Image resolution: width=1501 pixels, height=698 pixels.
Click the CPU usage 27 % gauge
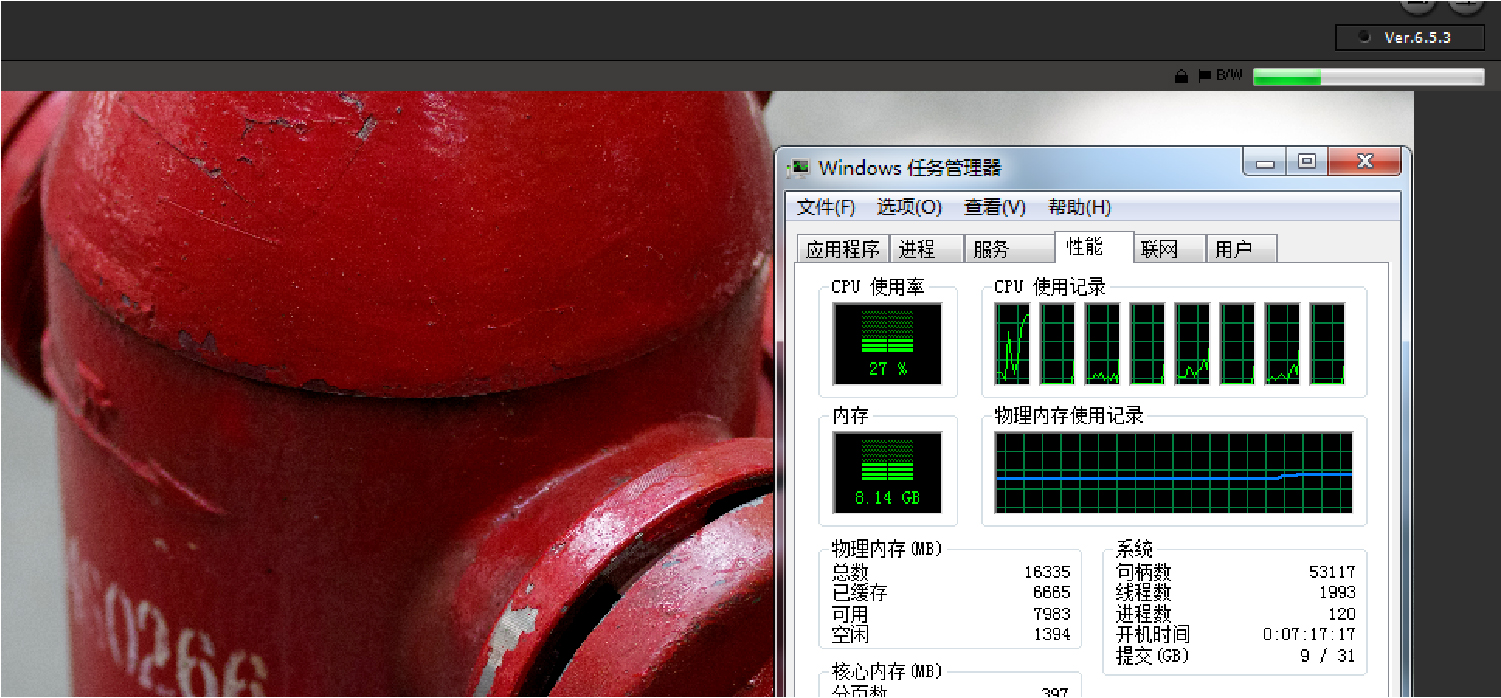point(888,344)
